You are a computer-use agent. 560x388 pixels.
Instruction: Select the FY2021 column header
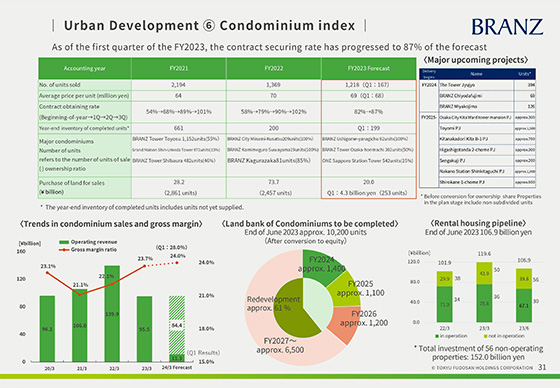tap(179, 68)
